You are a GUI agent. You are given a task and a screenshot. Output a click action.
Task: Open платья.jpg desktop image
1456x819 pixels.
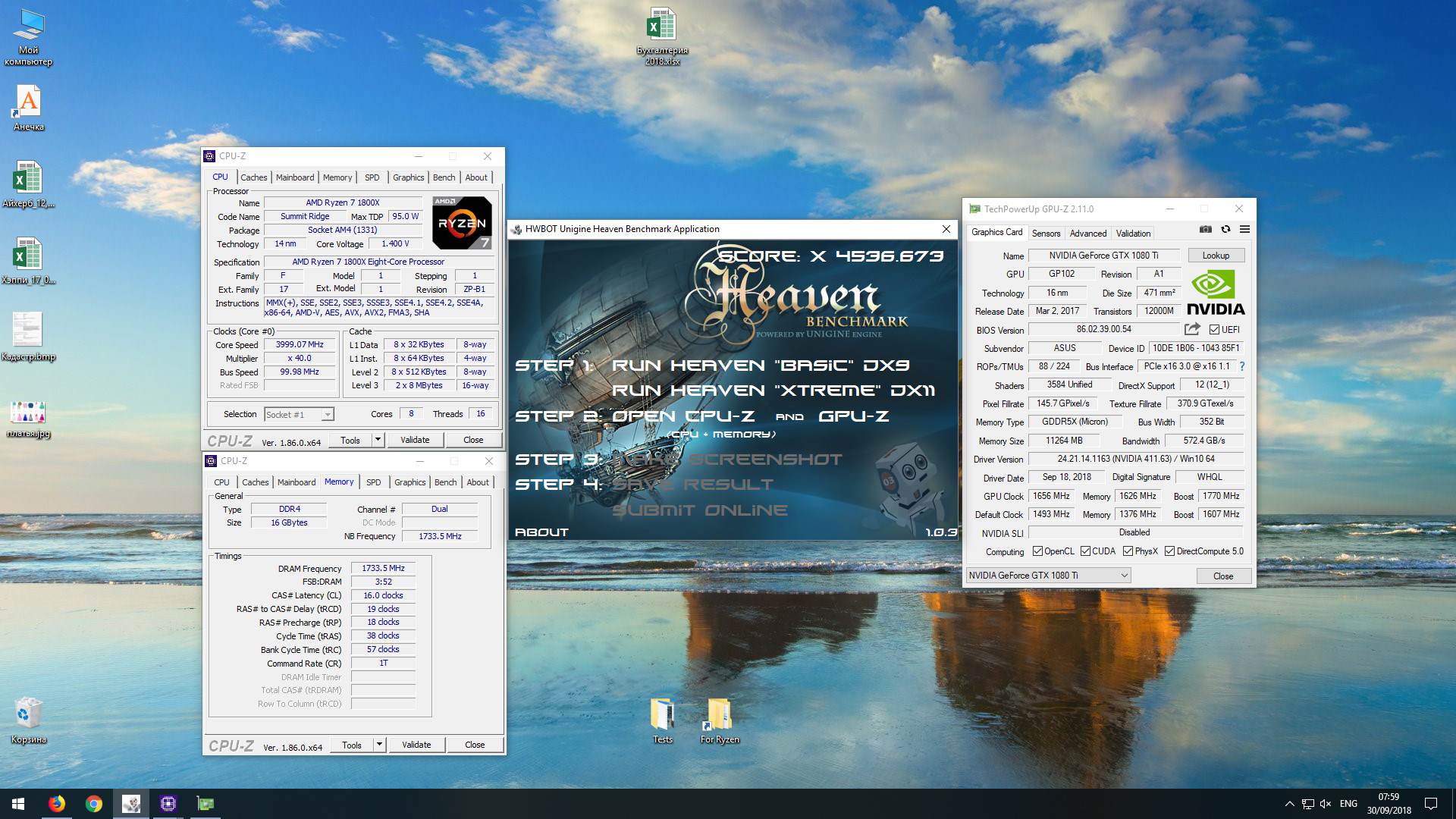[28, 419]
